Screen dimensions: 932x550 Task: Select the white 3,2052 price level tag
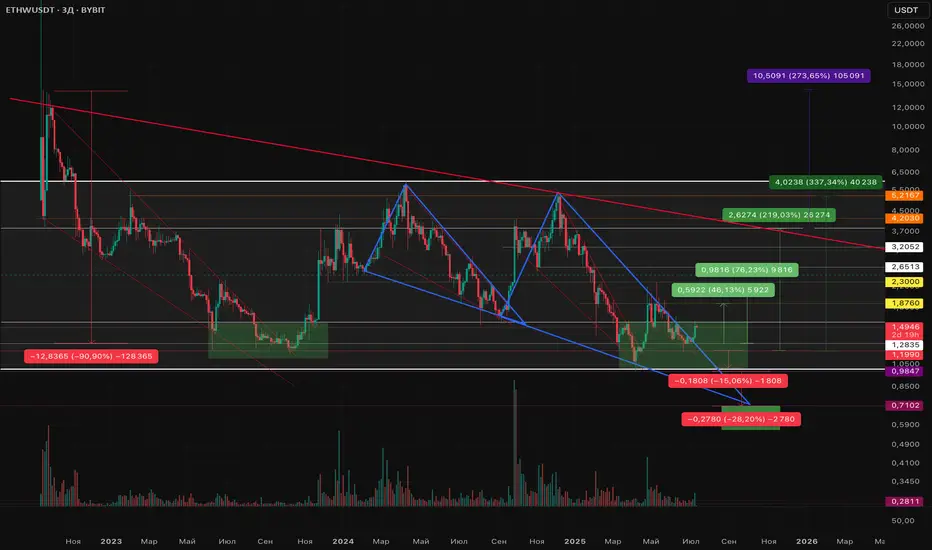[904, 247]
